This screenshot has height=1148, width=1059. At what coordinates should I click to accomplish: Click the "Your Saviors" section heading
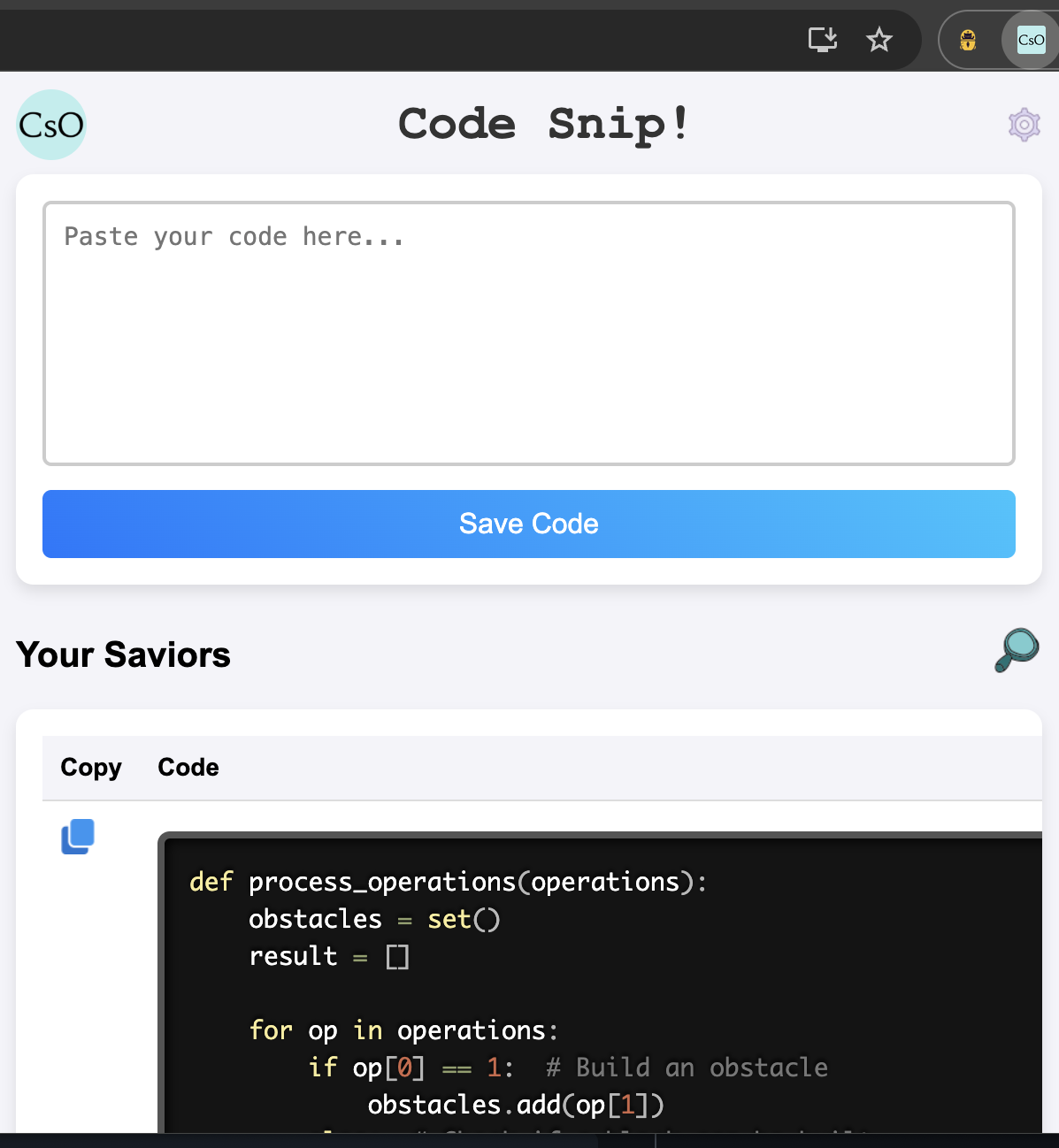[123, 654]
